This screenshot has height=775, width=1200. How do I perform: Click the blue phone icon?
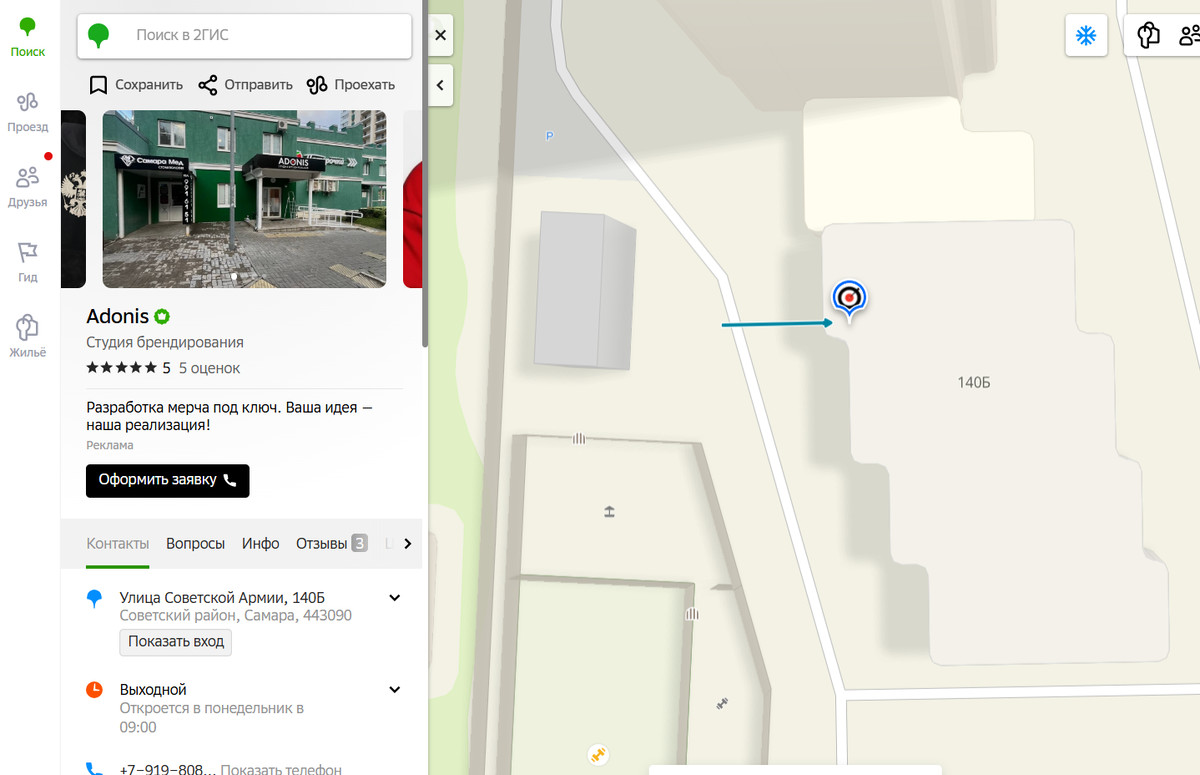pyautogui.click(x=94, y=770)
